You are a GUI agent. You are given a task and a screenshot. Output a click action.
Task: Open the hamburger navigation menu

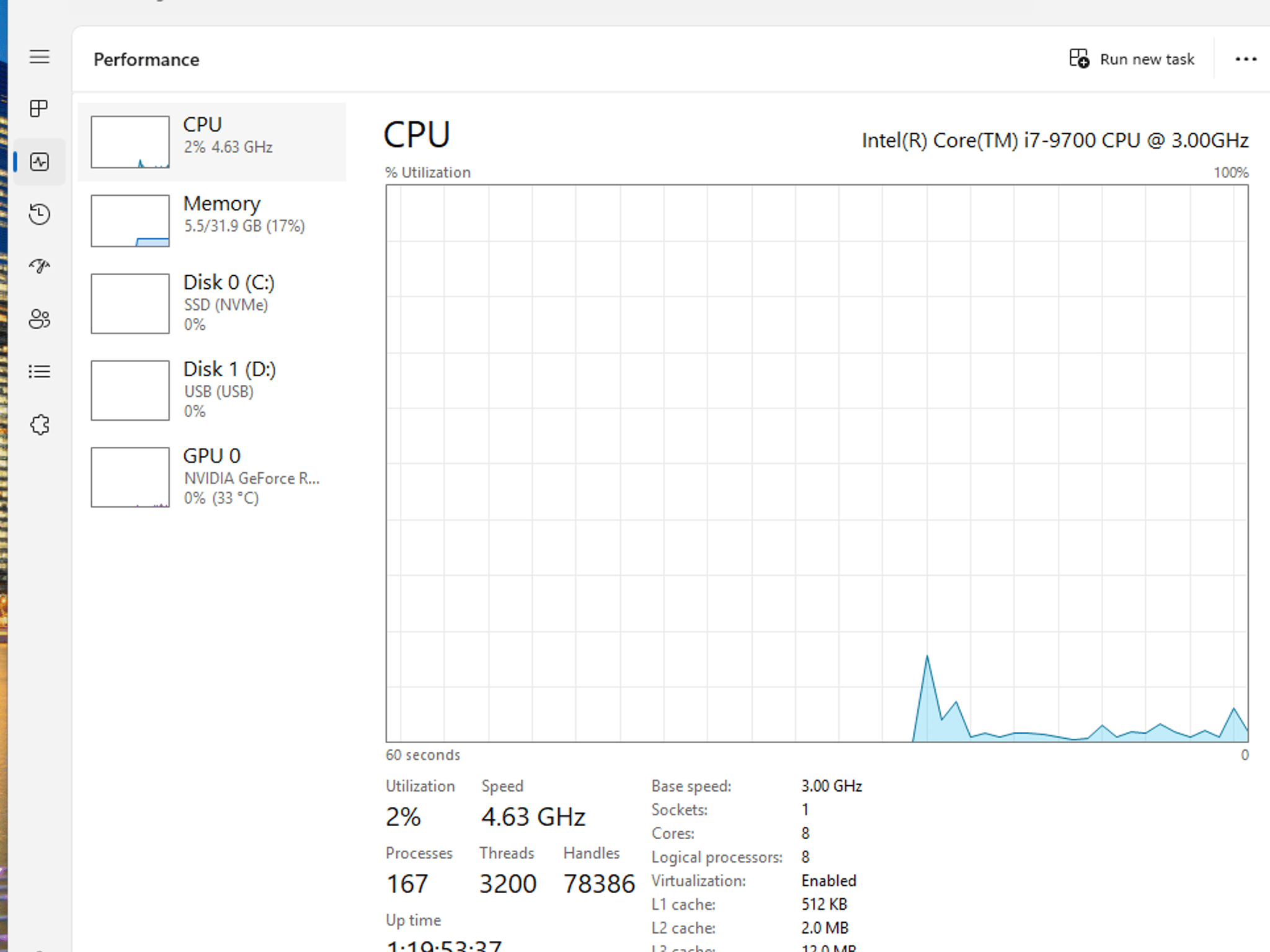(39, 57)
